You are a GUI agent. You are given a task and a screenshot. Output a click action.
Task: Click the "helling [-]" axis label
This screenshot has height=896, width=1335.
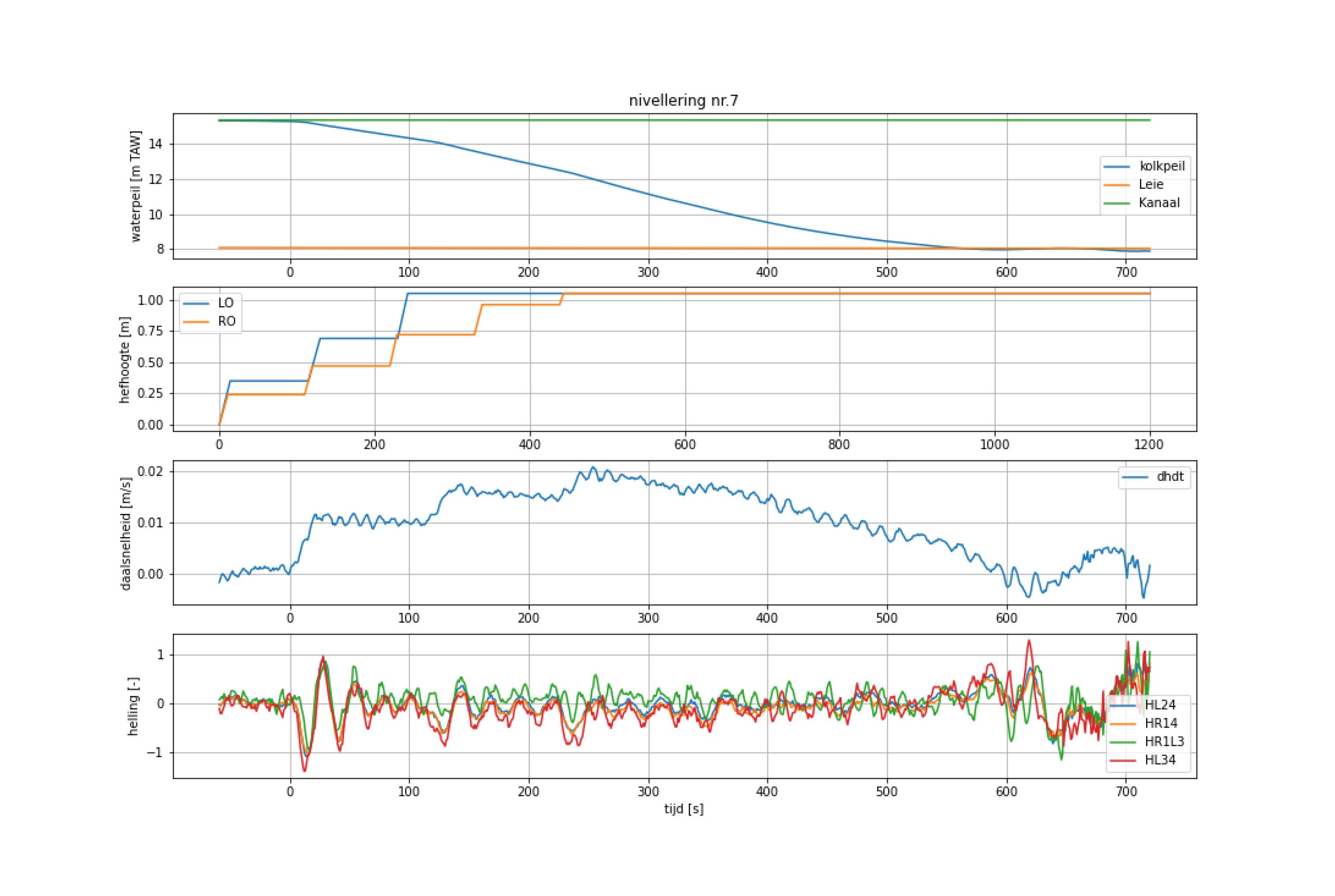(133, 706)
